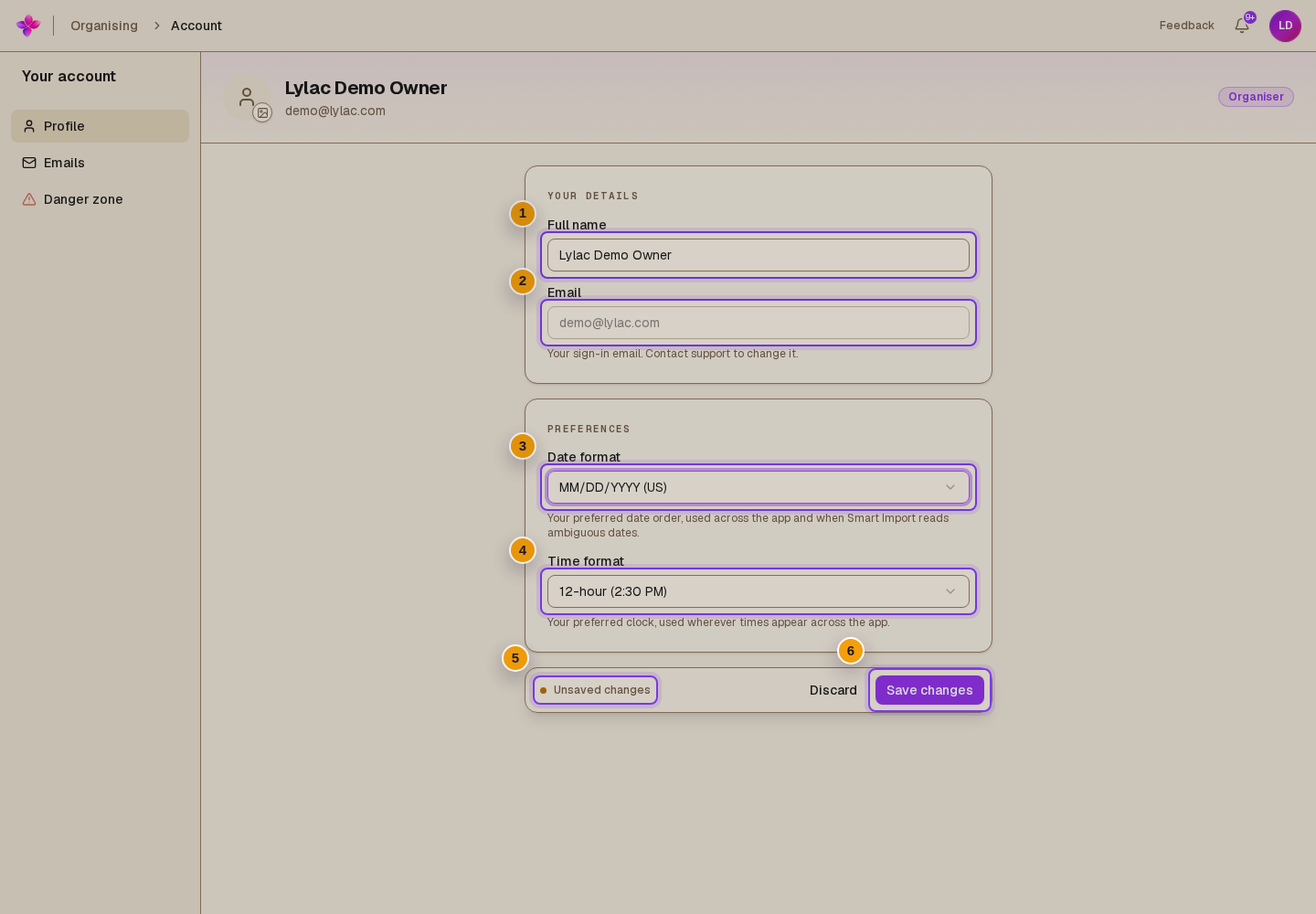Click the Email input field
The width and height of the screenshot is (1316, 914).
pos(759,323)
